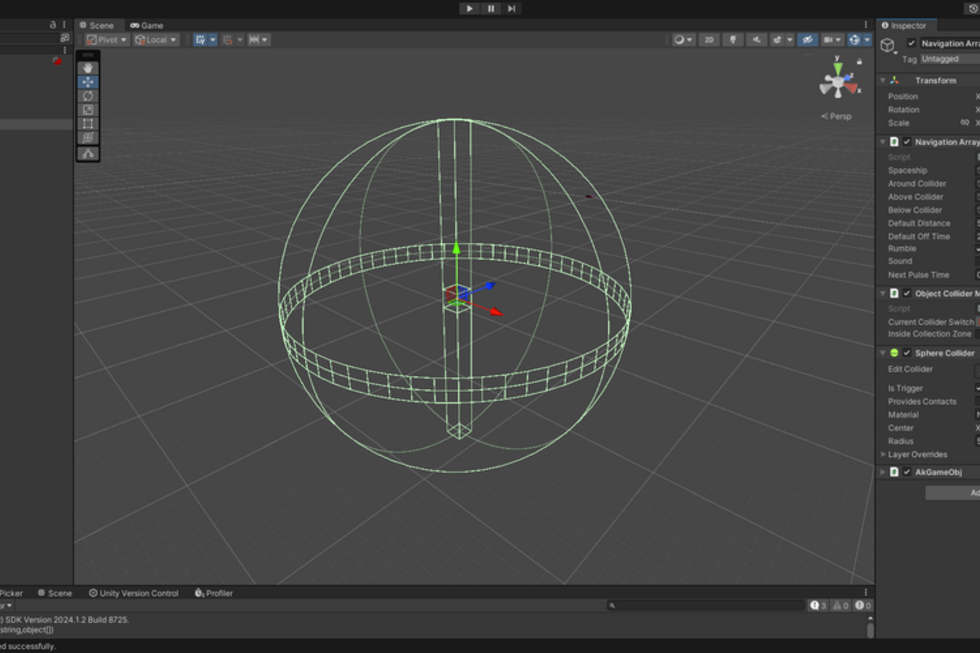
Task: Click Persp to toggle projection mode
Action: pos(837,116)
